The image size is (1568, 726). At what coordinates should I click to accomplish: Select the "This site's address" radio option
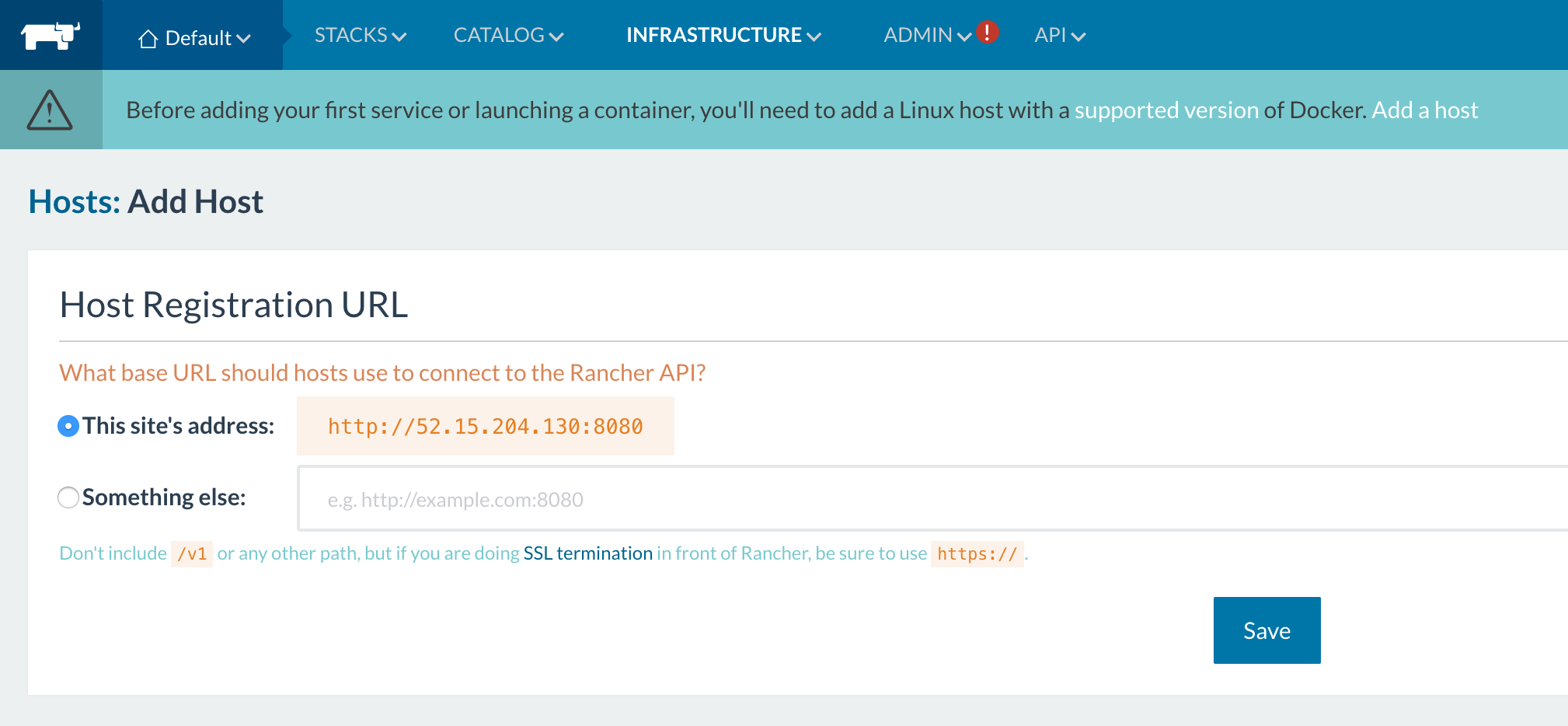[x=68, y=426]
